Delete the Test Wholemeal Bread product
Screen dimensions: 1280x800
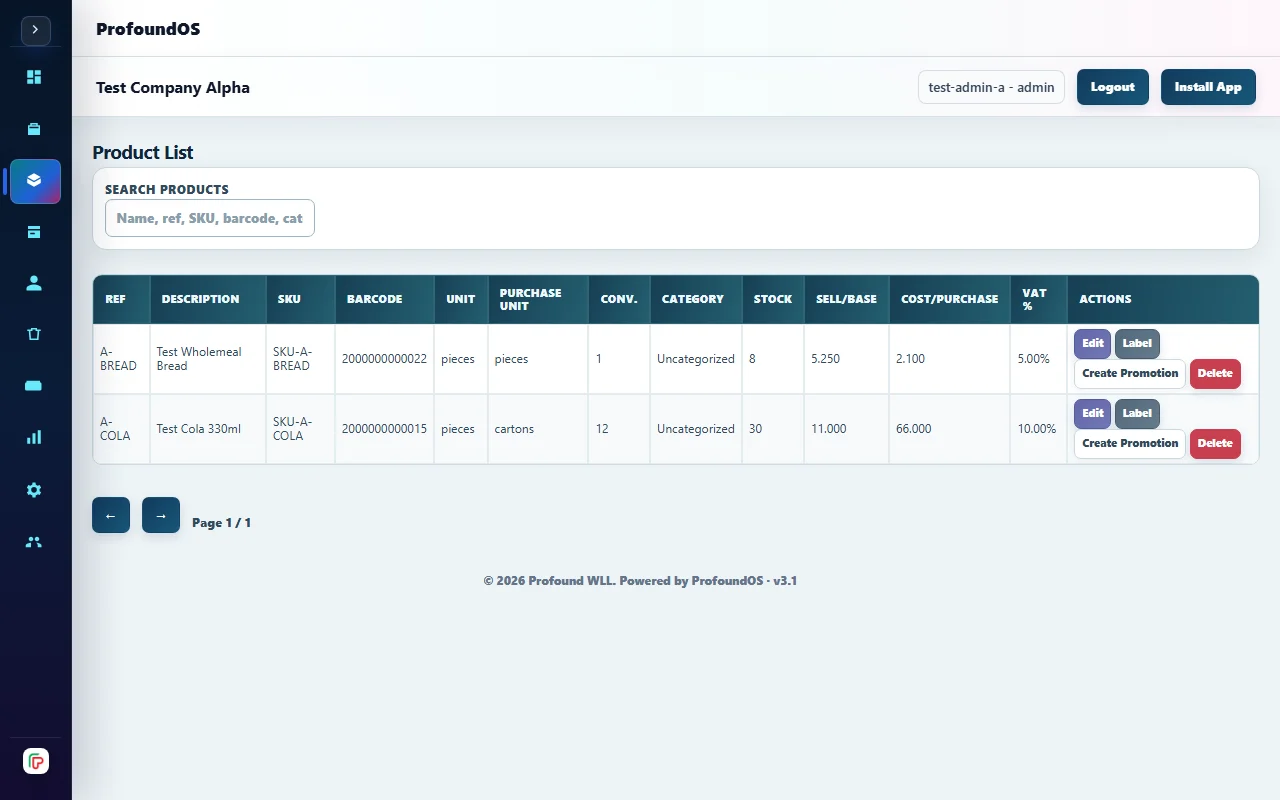pyautogui.click(x=1215, y=374)
